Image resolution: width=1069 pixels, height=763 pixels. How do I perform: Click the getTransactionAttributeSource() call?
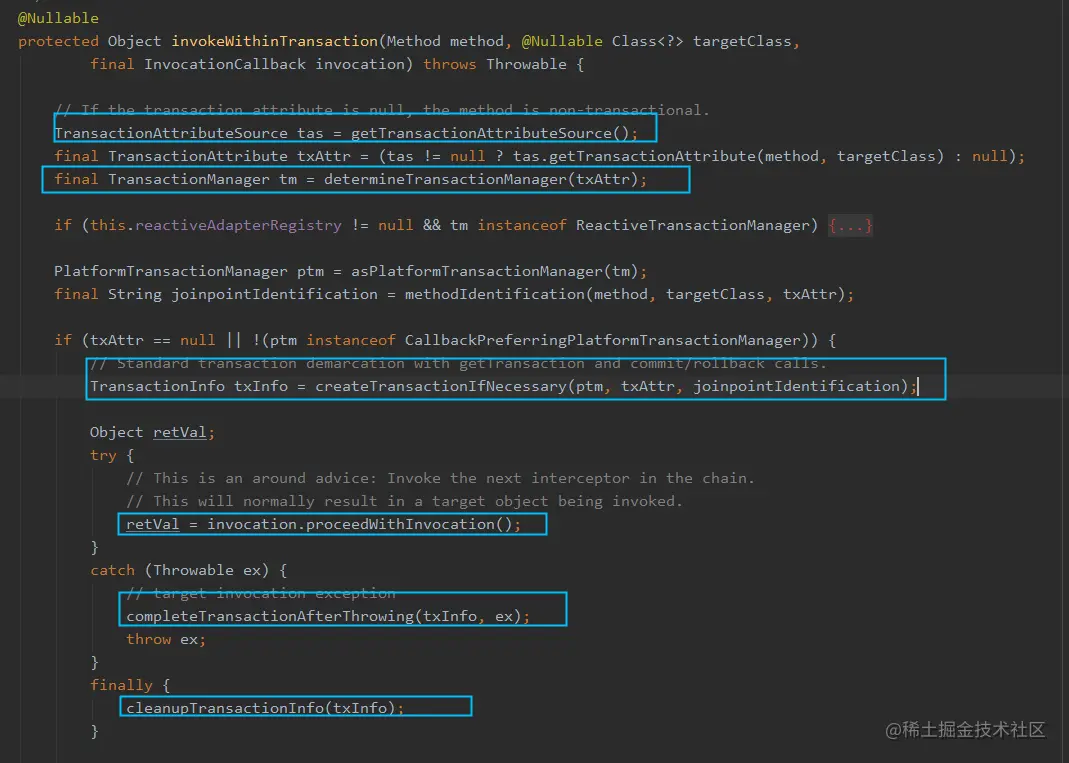click(x=490, y=133)
